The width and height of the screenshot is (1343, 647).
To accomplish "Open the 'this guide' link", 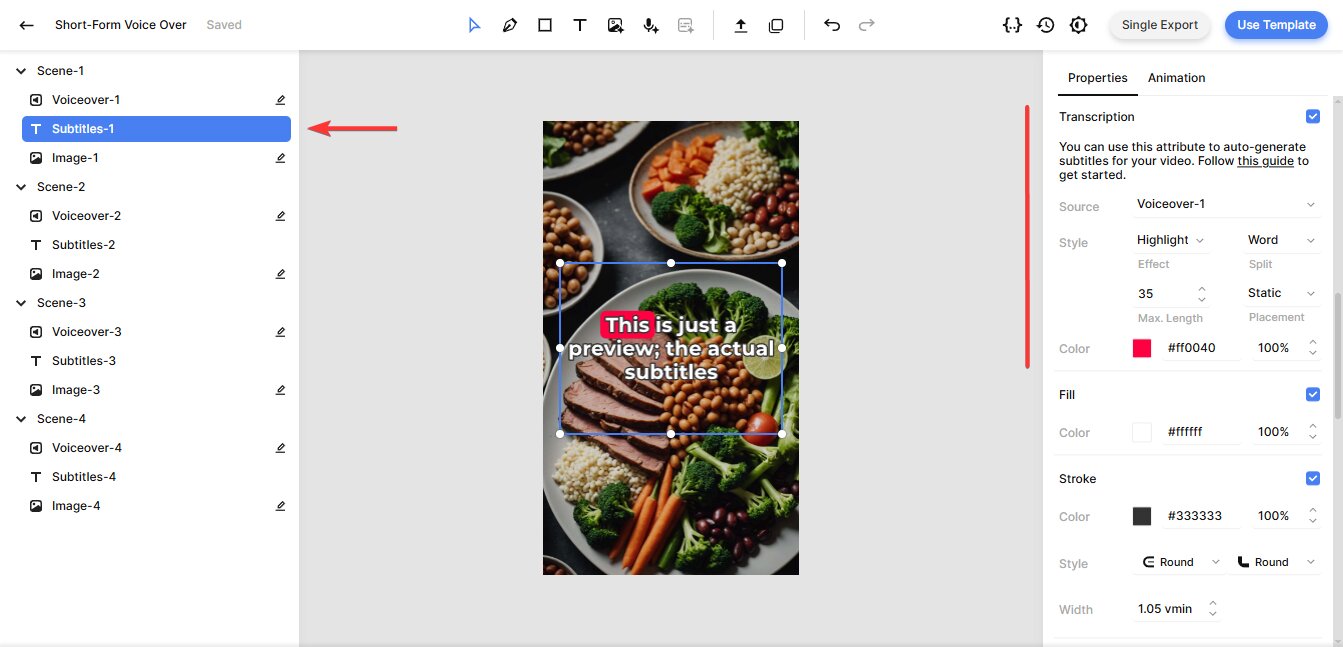I will pyautogui.click(x=1265, y=161).
